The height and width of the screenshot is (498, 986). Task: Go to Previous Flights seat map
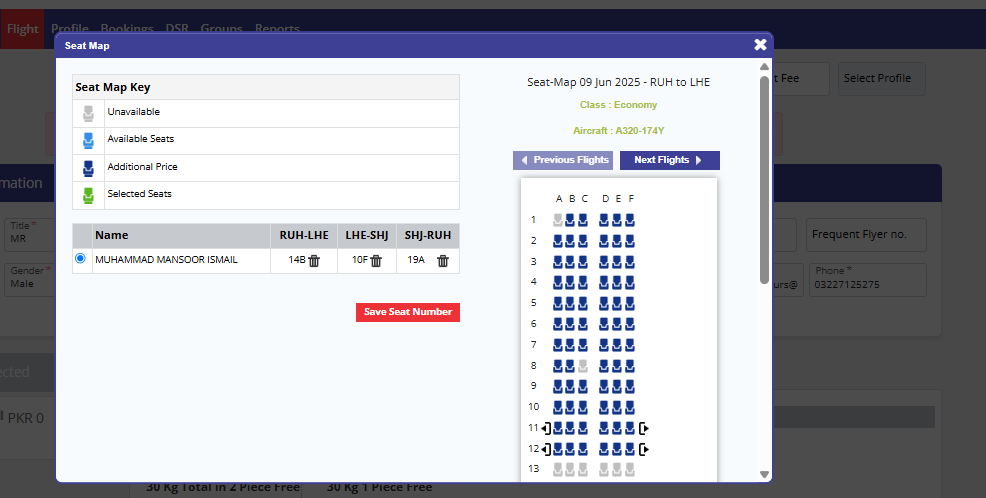(563, 160)
